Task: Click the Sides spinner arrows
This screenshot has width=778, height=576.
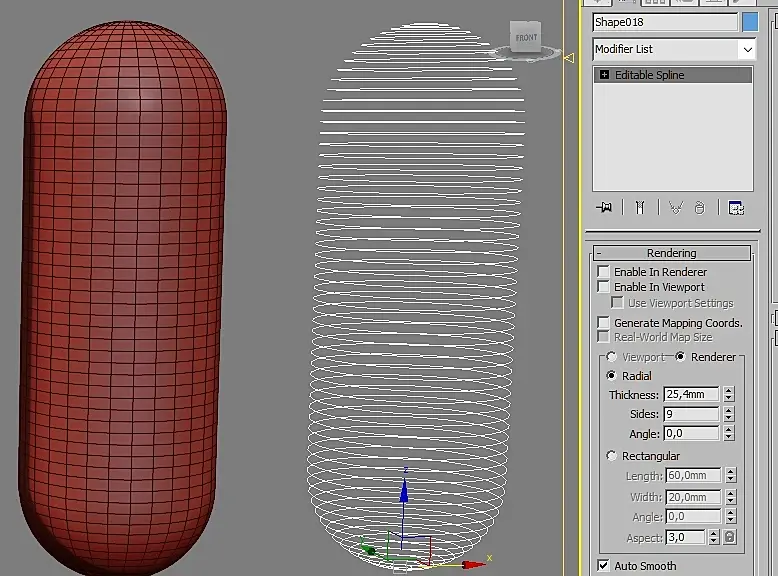Action: pyautogui.click(x=729, y=414)
